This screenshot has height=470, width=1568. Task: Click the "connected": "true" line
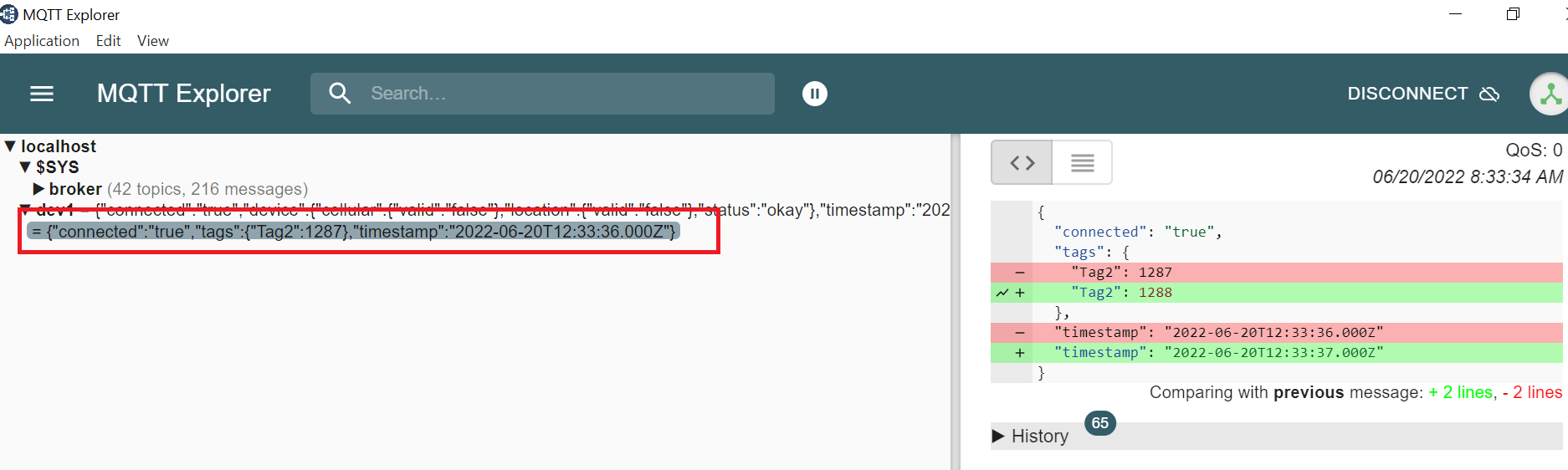pos(1138,232)
